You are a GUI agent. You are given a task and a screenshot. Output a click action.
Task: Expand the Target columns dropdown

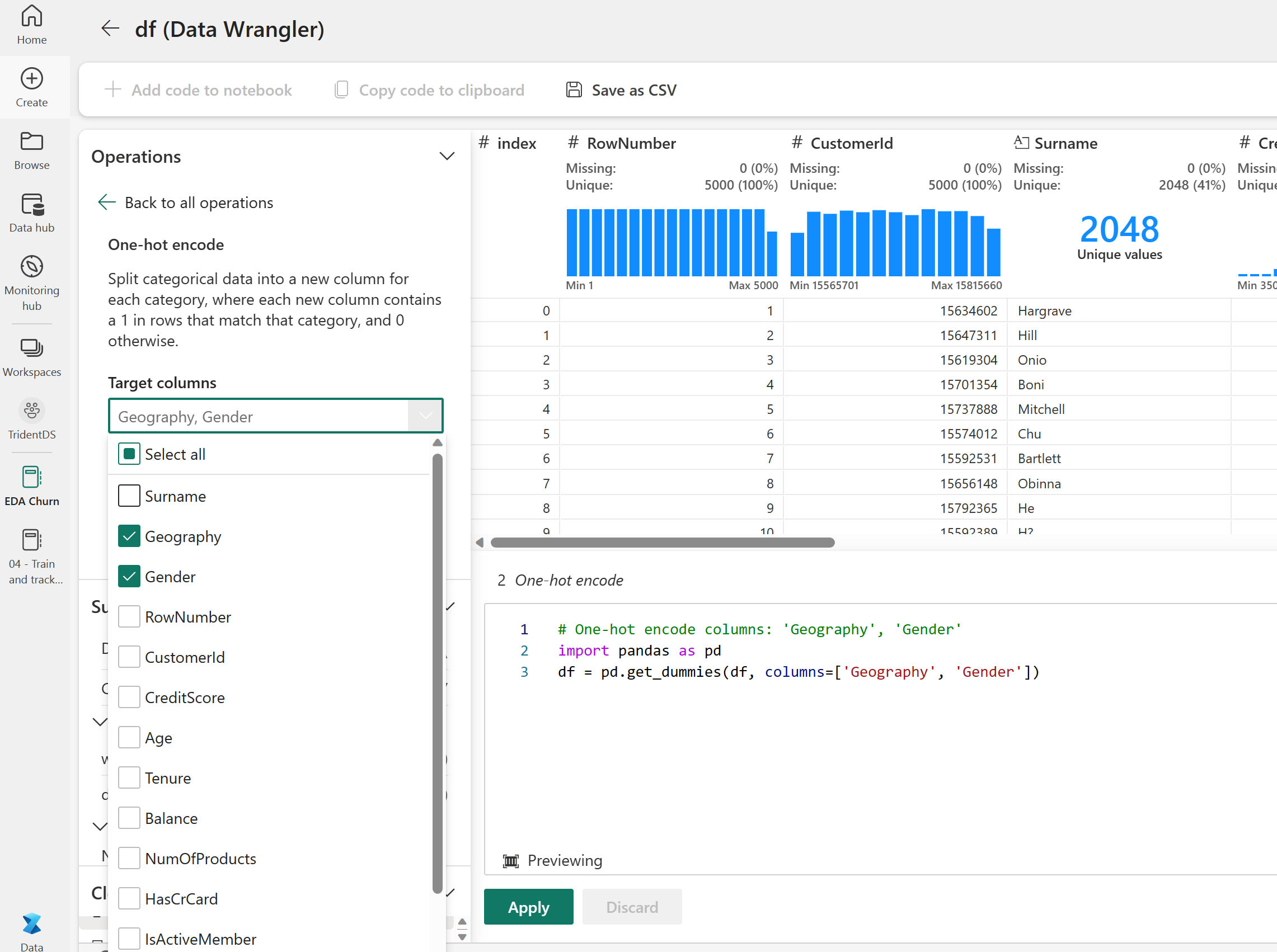click(x=424, y=415)
